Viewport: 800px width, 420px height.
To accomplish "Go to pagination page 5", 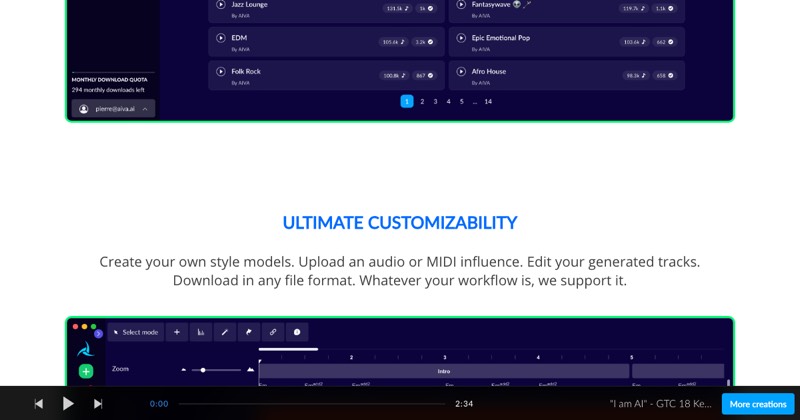I will click(x=462, y=102).
